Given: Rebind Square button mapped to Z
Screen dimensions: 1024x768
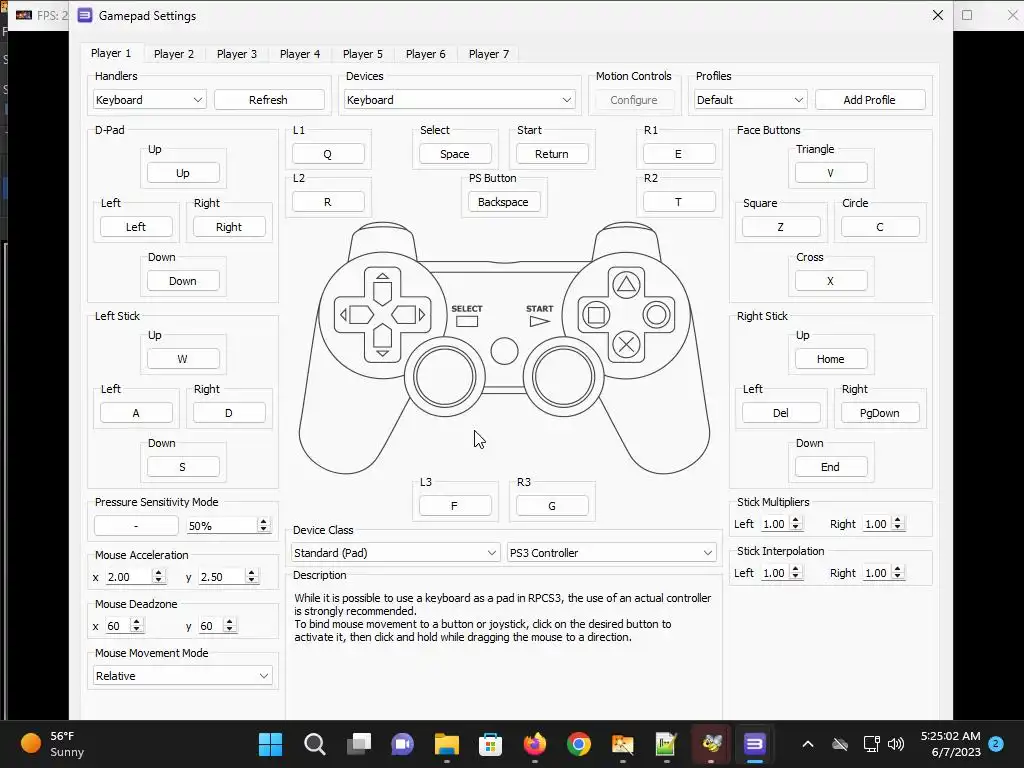Looking at the screenshot, I should point(781,227).
